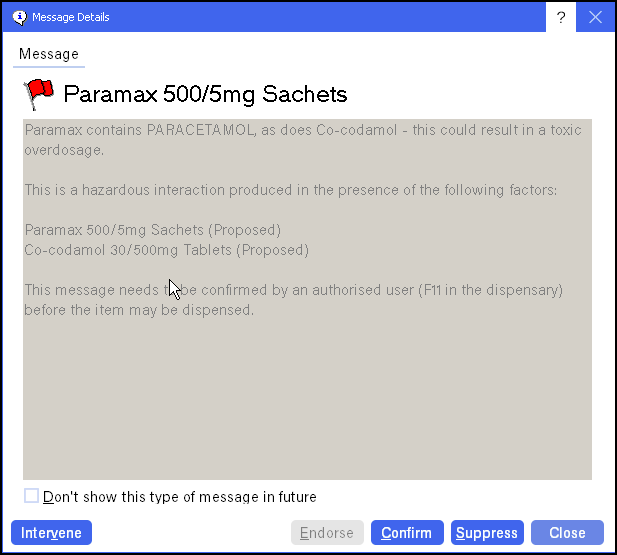The width and height of the screenshot is (617, 555).
Task: Suppress this interaction message
Action: tap(487, 533)
